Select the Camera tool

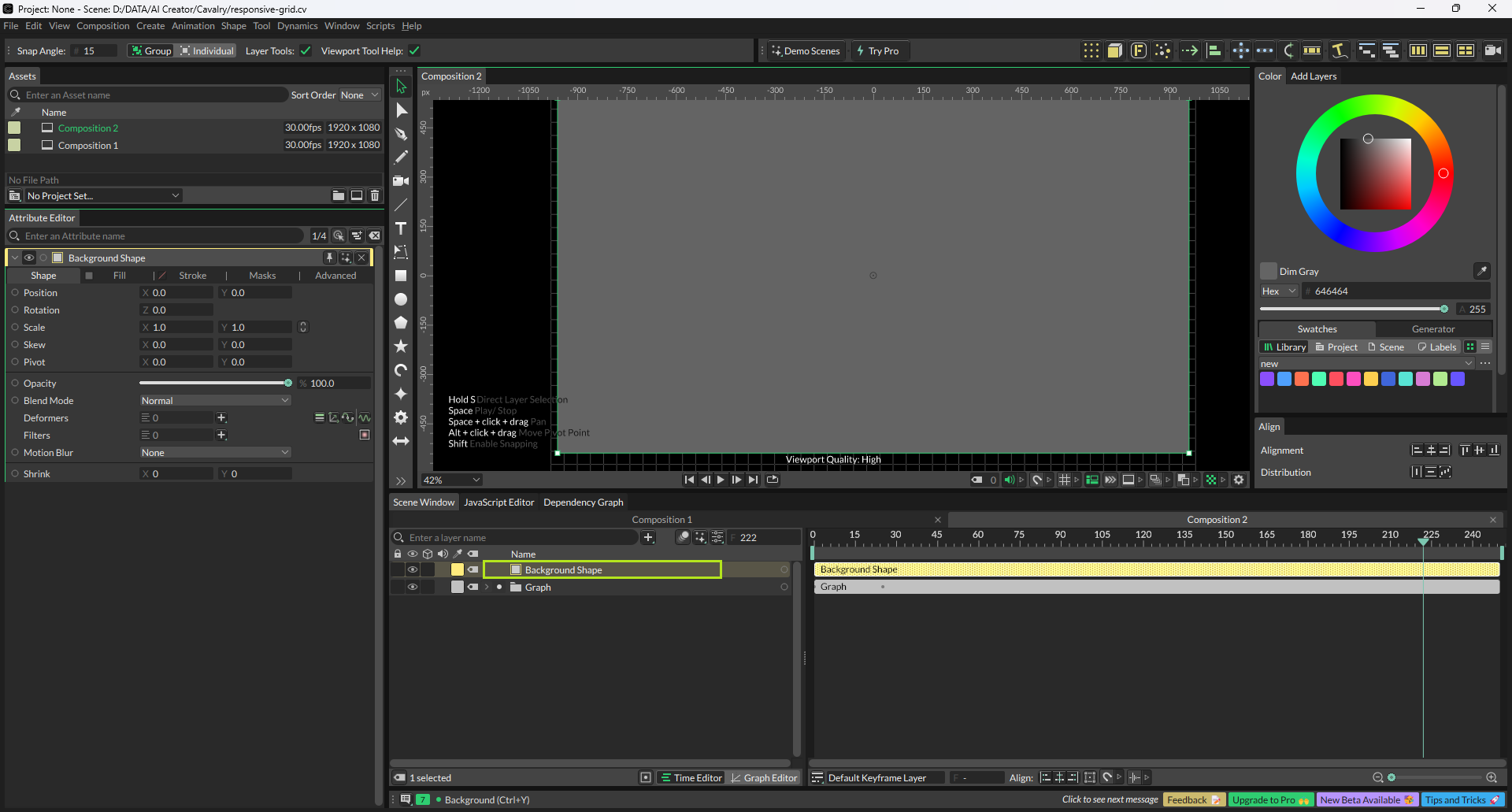tap(401, 181)
